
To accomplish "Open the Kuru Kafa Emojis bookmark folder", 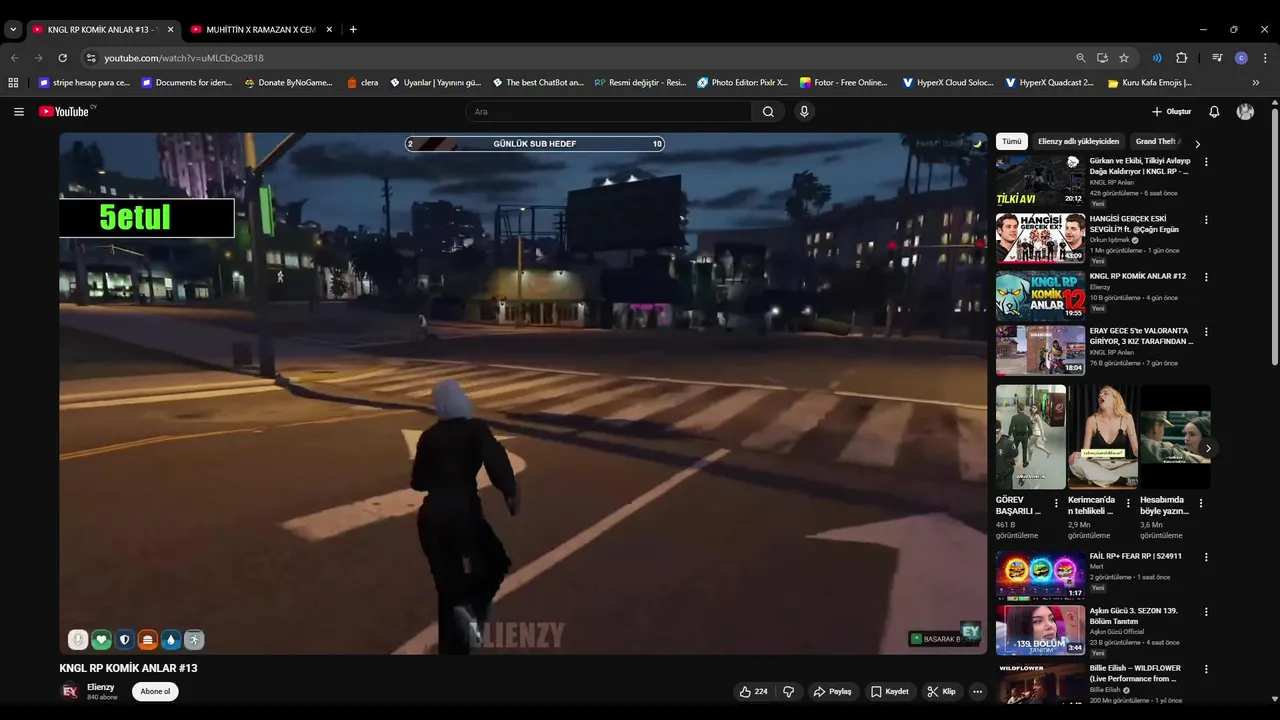I will (x=1150, y=83).
